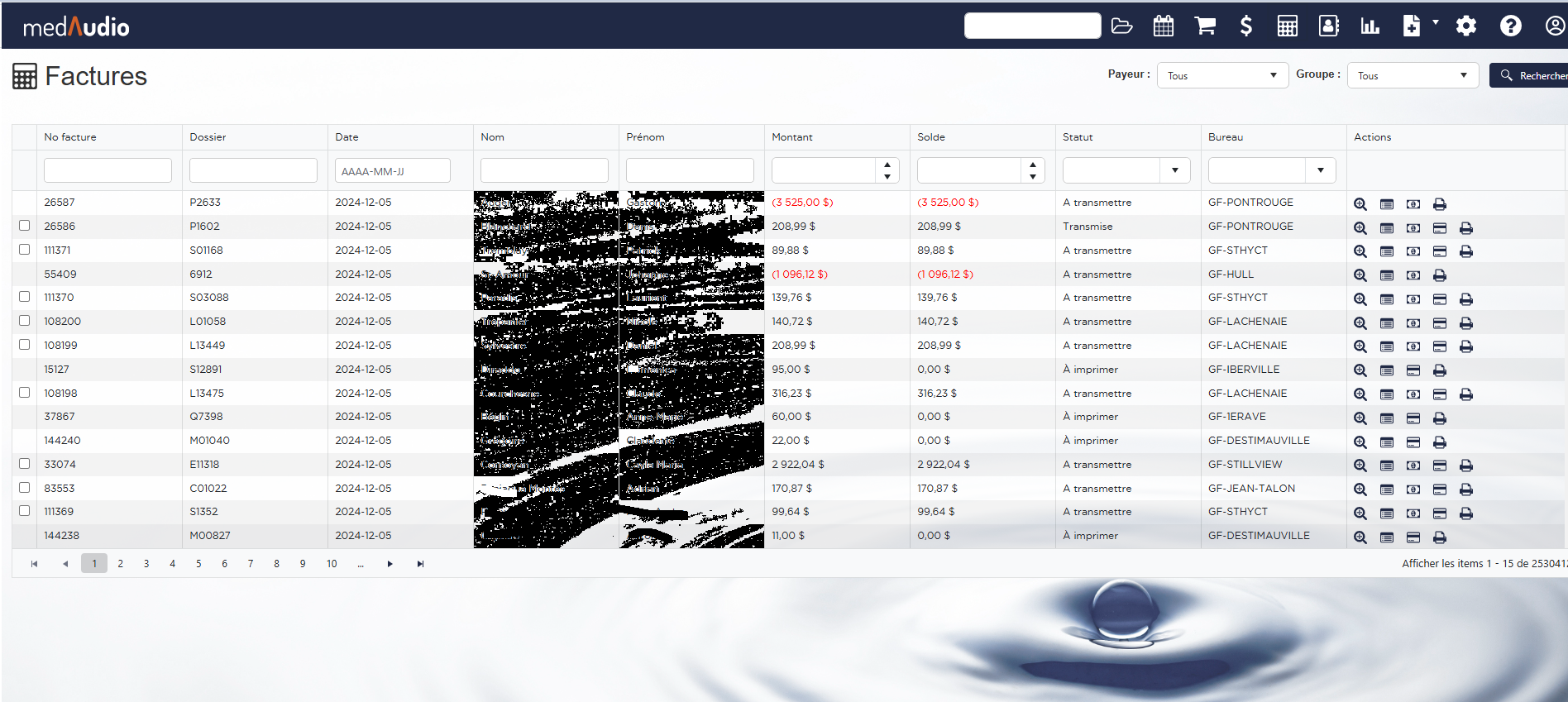Click the address book contacts icon
The width and height of the screenshot is (1568, 702).
(x=1328, y=26)
